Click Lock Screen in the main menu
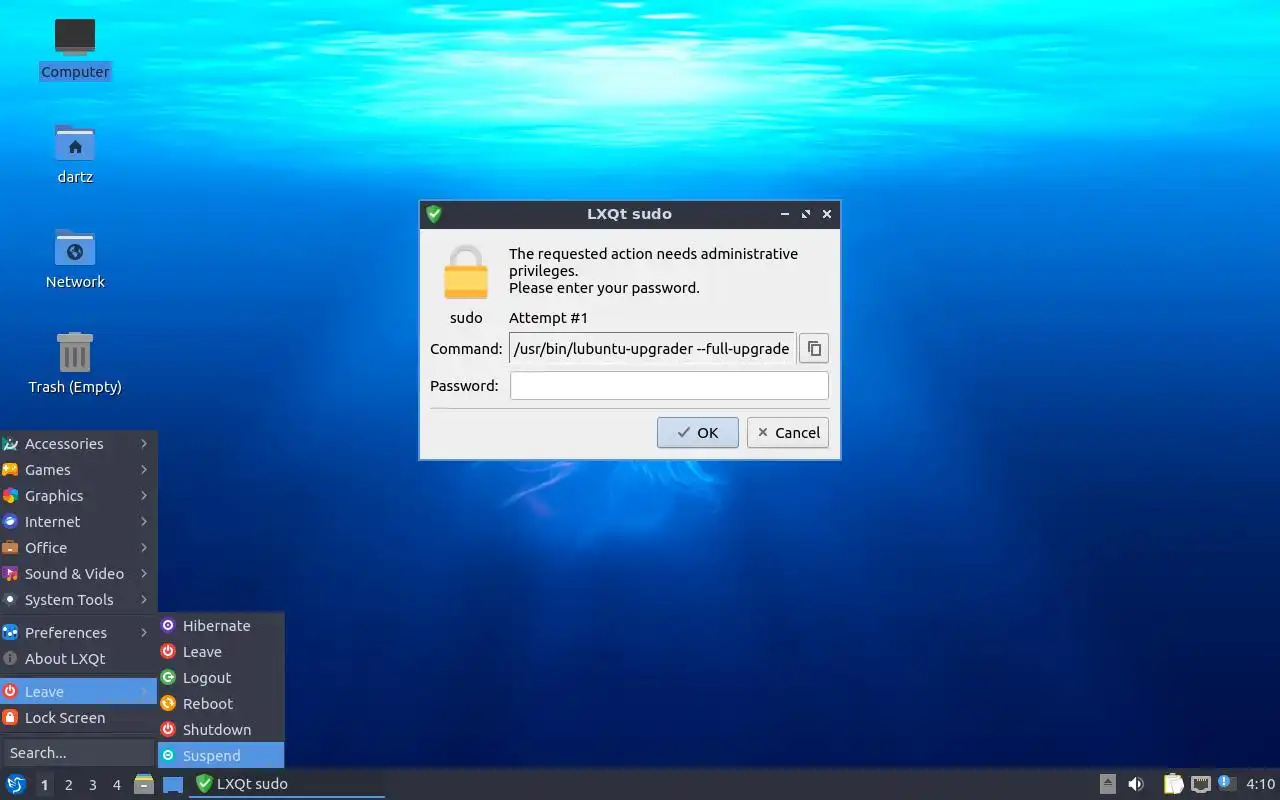This screenshot has width=1280, height=800. [x=78, y=718]
